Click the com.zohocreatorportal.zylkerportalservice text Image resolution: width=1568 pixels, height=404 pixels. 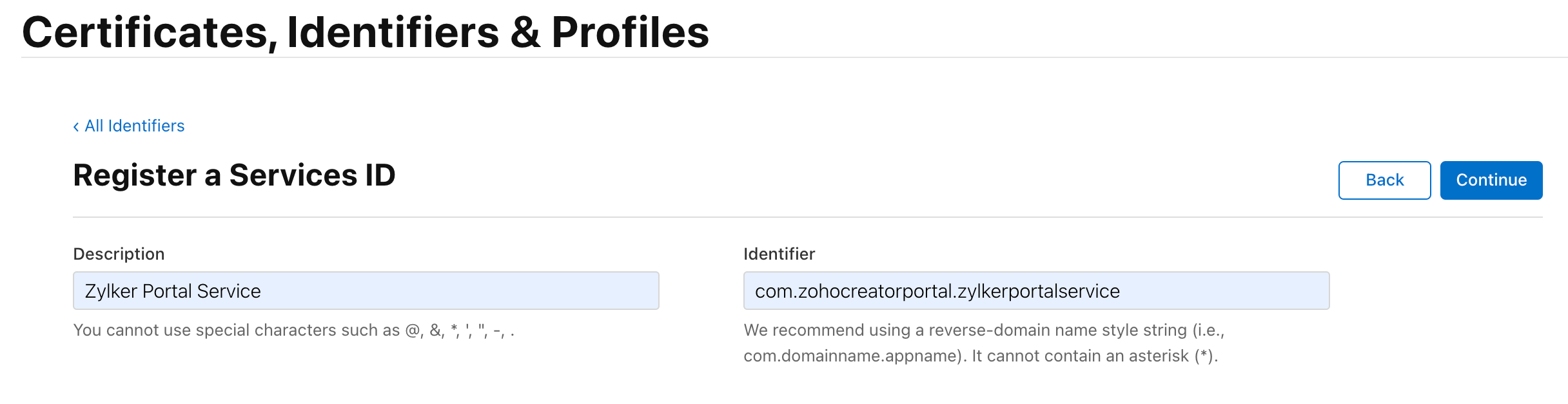(937, 291)
